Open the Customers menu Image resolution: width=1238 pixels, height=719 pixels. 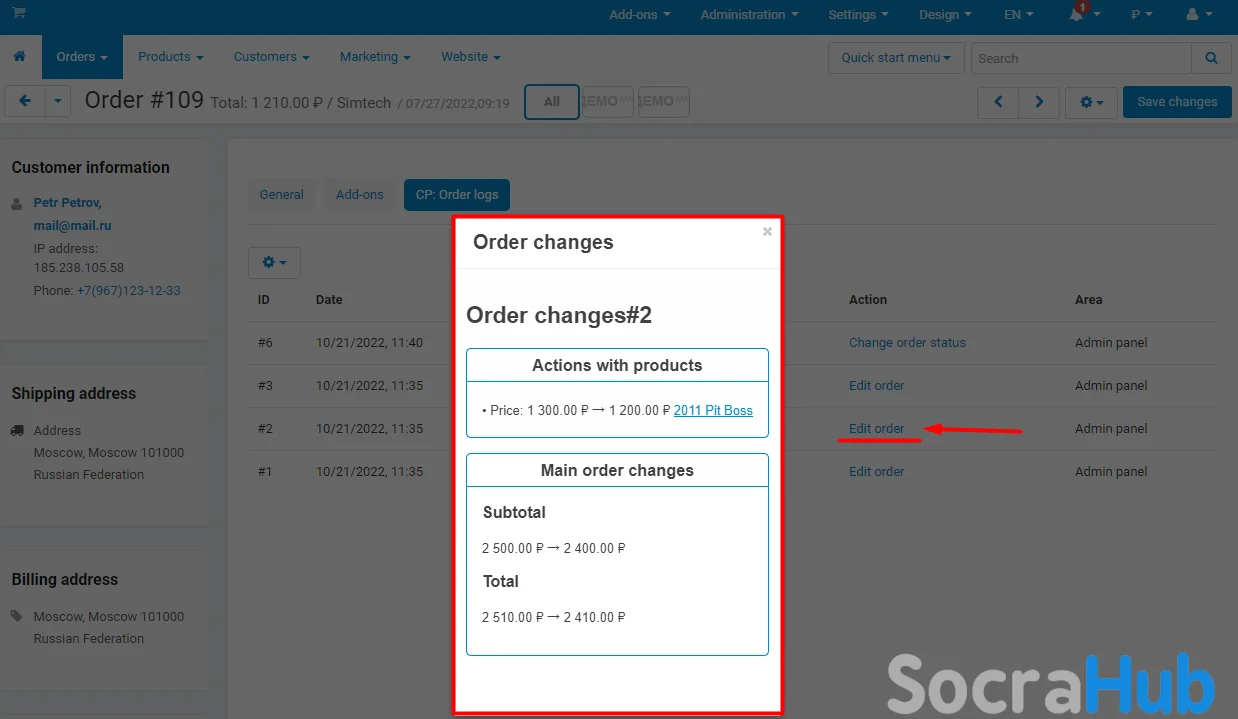point(272,57)
